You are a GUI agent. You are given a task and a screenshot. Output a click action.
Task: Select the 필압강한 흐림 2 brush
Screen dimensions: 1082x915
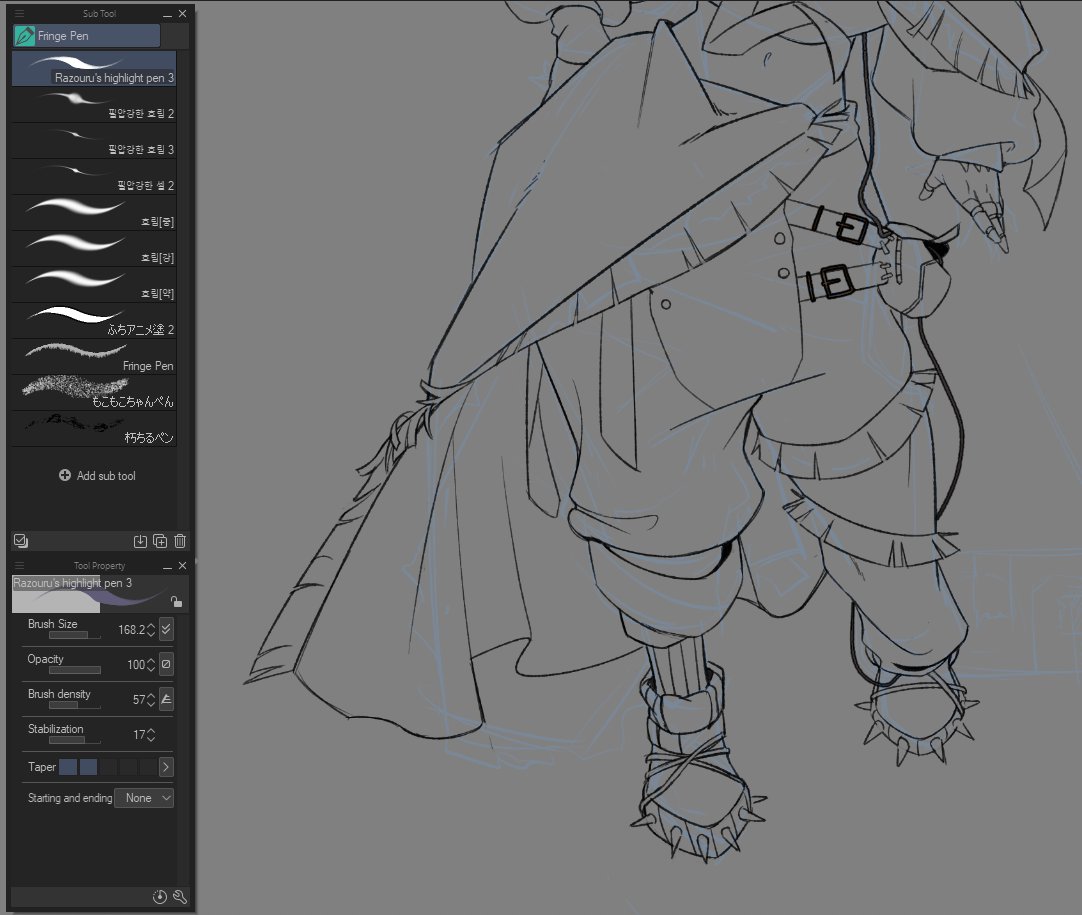94,105
